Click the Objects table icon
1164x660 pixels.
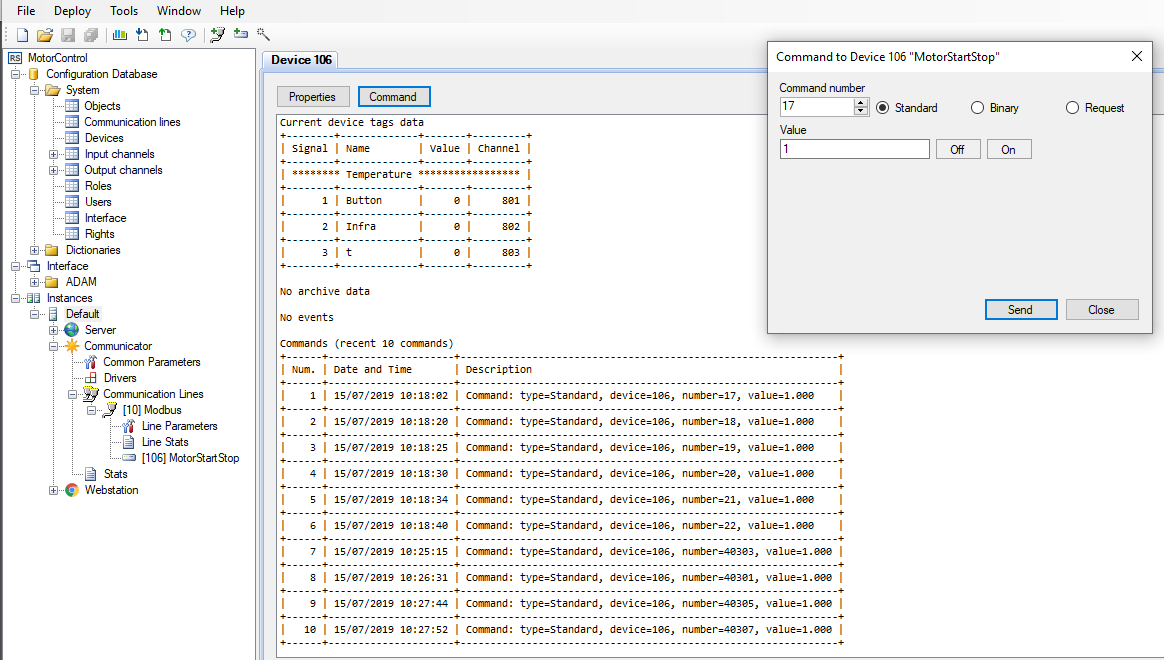pyautogui.click(x=72, y=106)
